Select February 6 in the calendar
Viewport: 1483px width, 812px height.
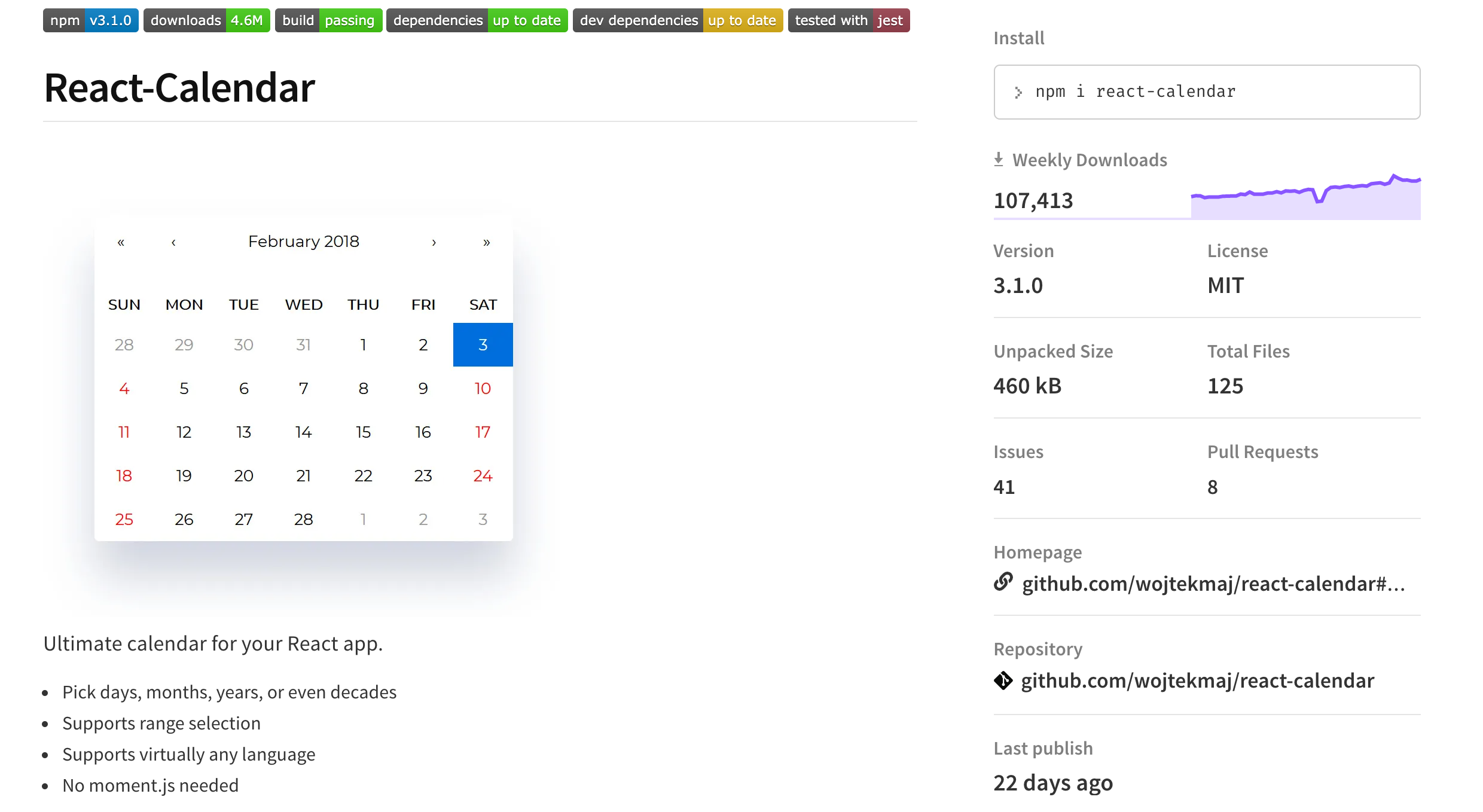(x=244, y=388)
